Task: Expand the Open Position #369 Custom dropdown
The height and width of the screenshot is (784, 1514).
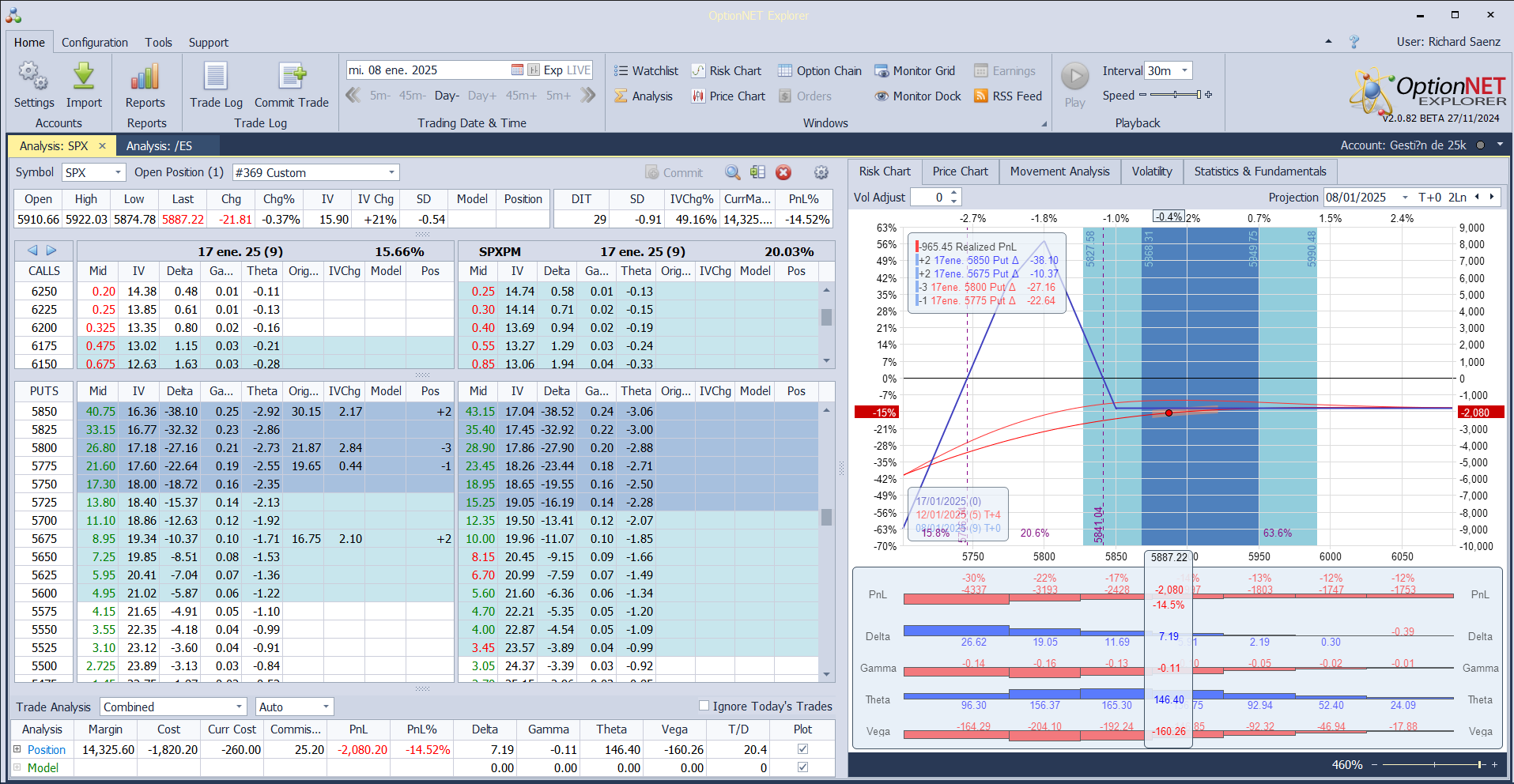Action: tap(391, 173)
